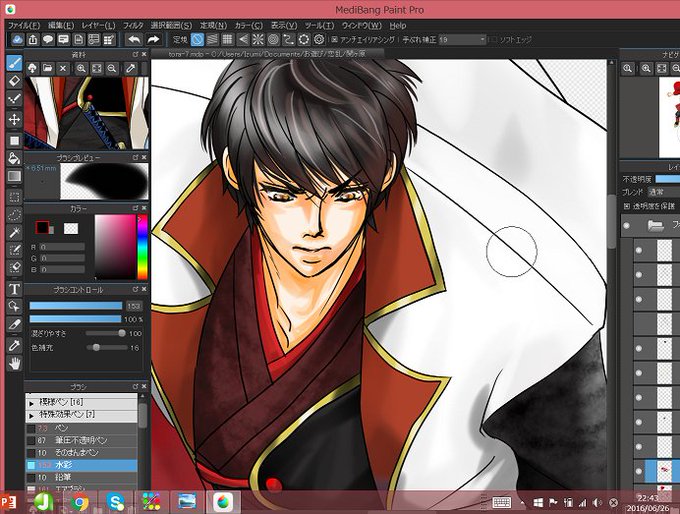Open Skype from the taskbar
Viewport: 680px width, 514px height.
coord(115,502)
